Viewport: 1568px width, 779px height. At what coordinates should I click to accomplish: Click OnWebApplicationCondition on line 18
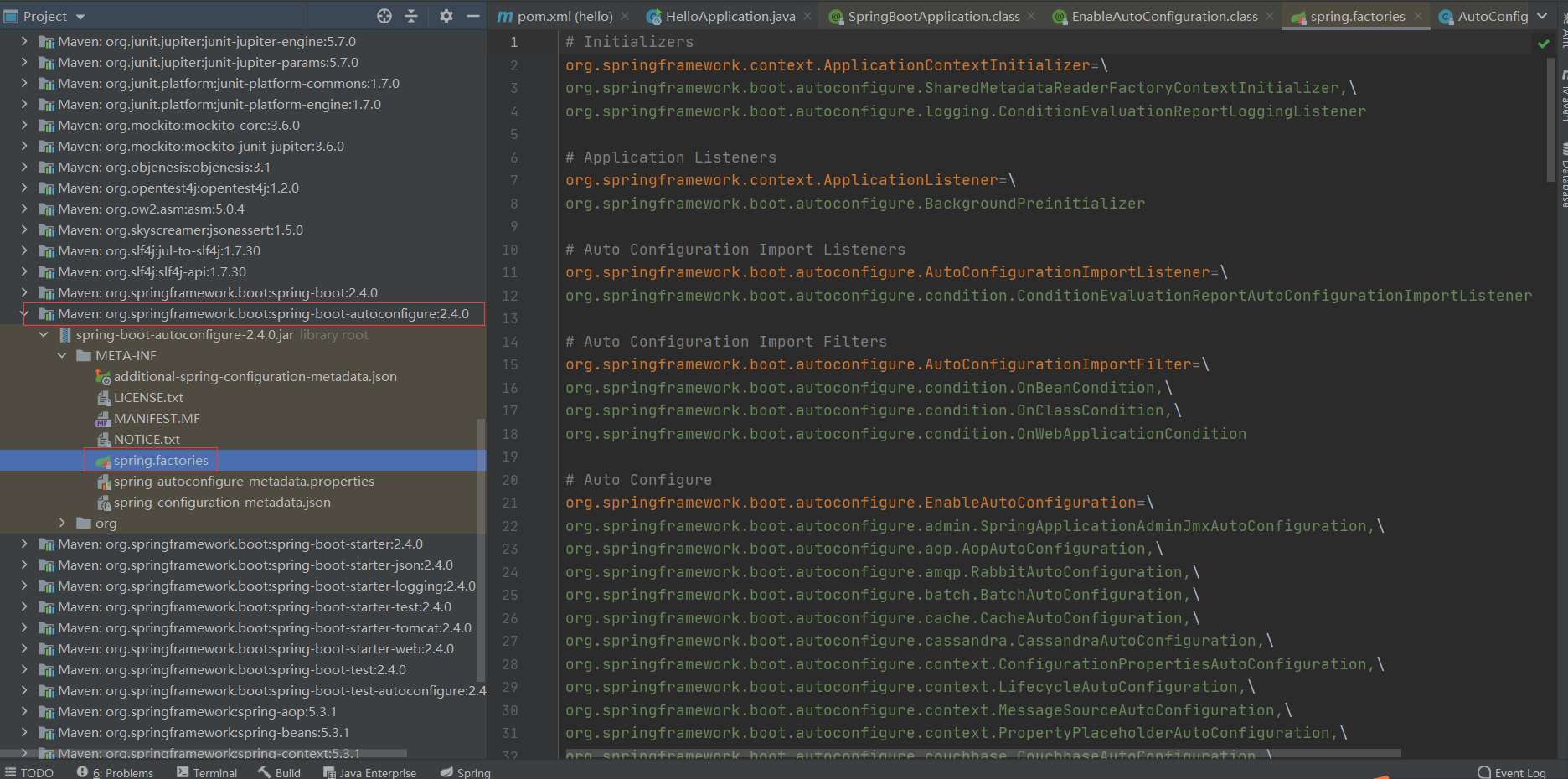(1132, 434)
